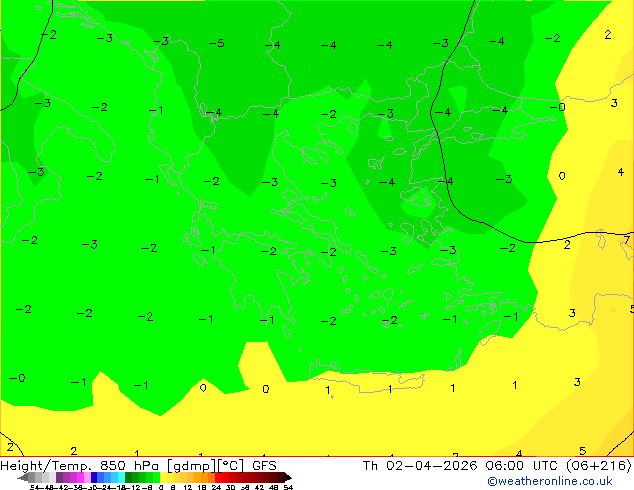Screen dimensions: 634x490
Task: Click the map title 'Height/Temp. 850 hPa'
Action: click(x=79, y=466)
